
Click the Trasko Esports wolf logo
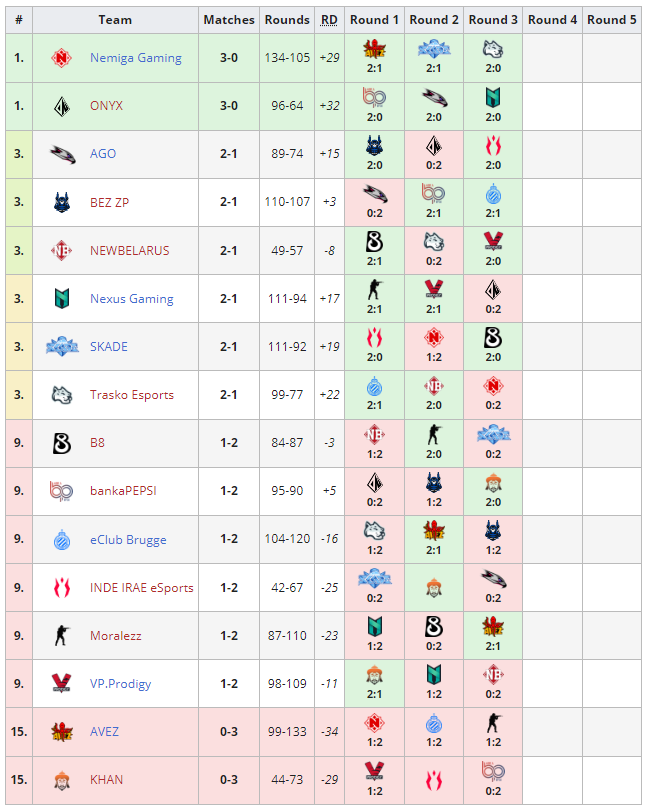click(x=62, y=394)
